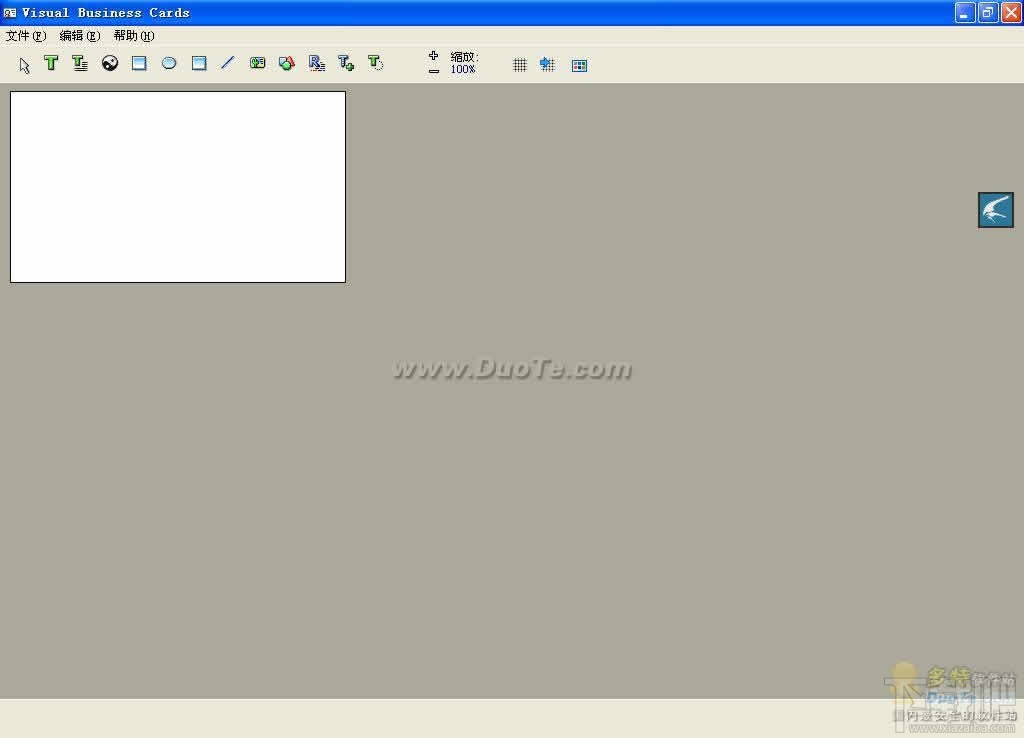Image resolution: width=1024 pixels, height=738 pixels.
Task: Click the T with green plus icon
Action: (346, 63)
